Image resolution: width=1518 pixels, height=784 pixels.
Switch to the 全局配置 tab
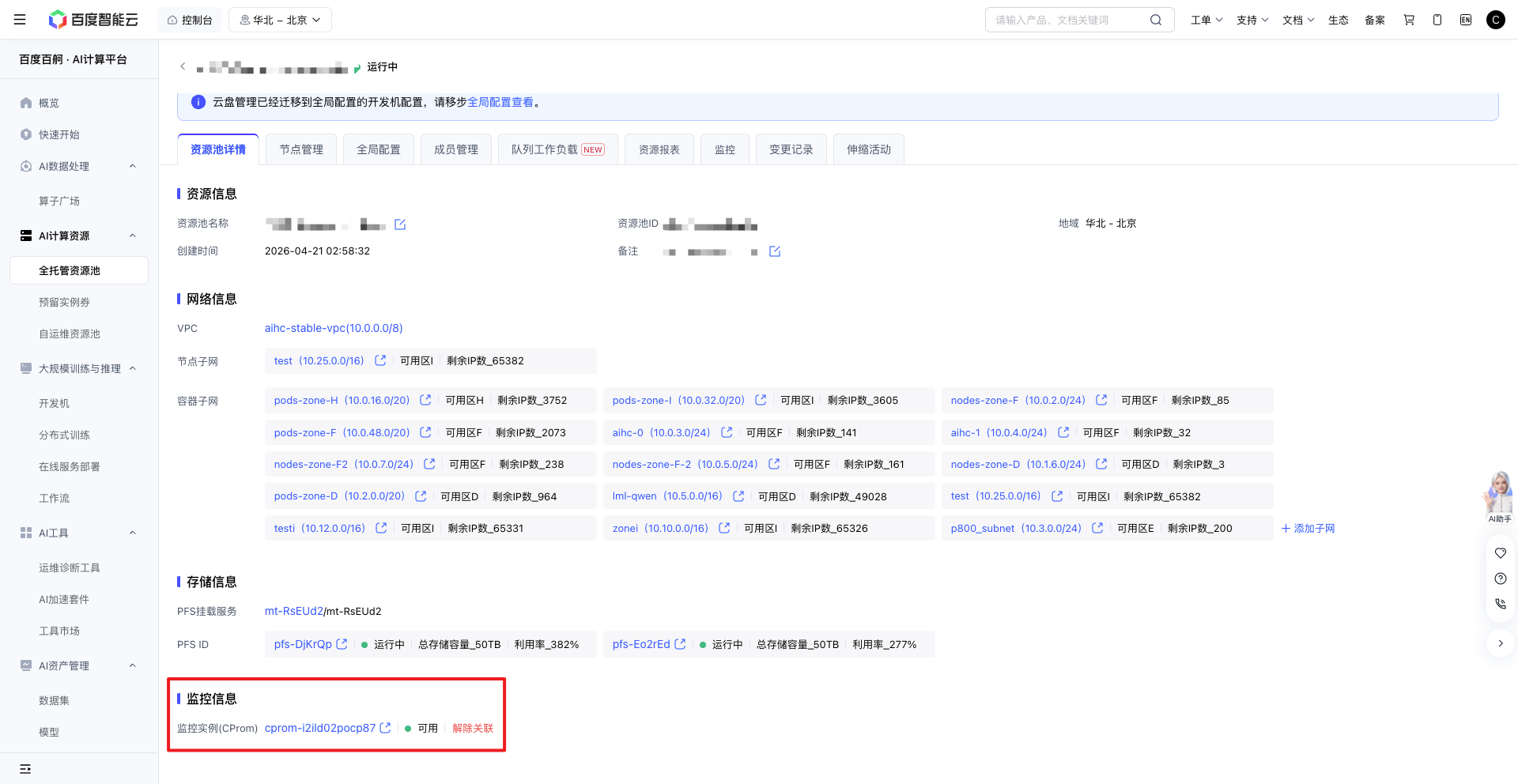coord(379,149)
